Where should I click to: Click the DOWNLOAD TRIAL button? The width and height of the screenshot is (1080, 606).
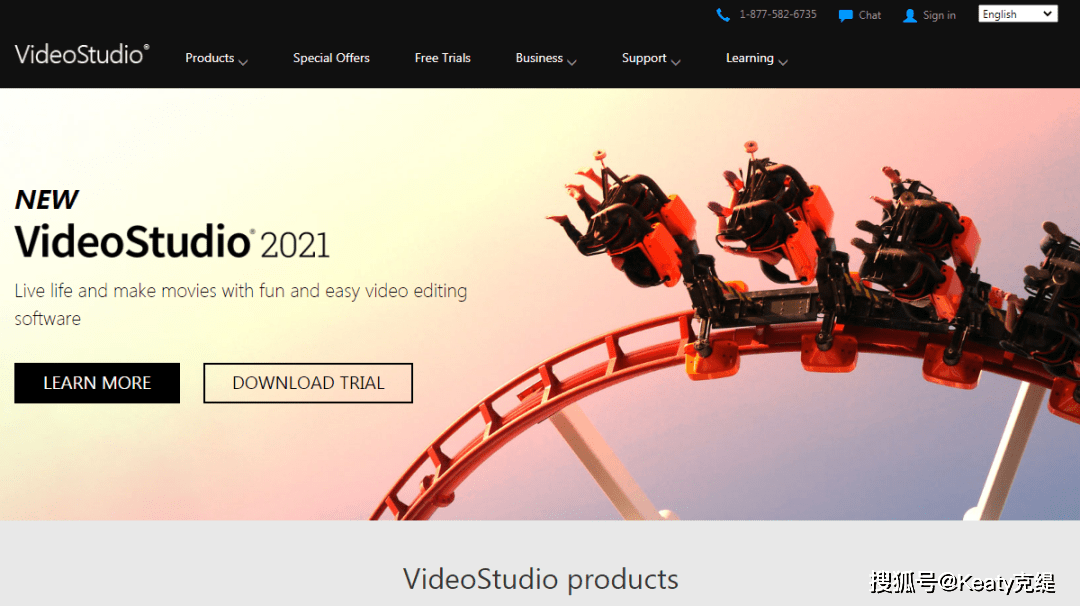[308, 383]
